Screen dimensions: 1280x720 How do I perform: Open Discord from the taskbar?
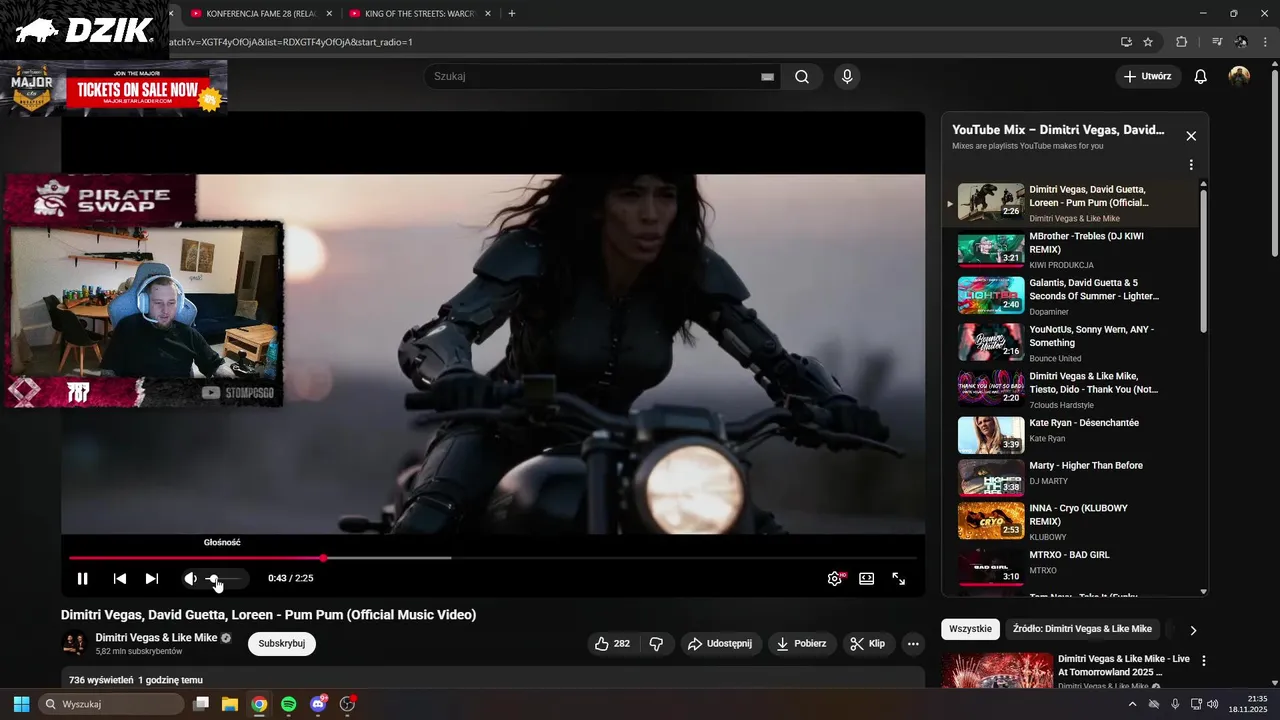pyautogui.click(x=318, y=704)
